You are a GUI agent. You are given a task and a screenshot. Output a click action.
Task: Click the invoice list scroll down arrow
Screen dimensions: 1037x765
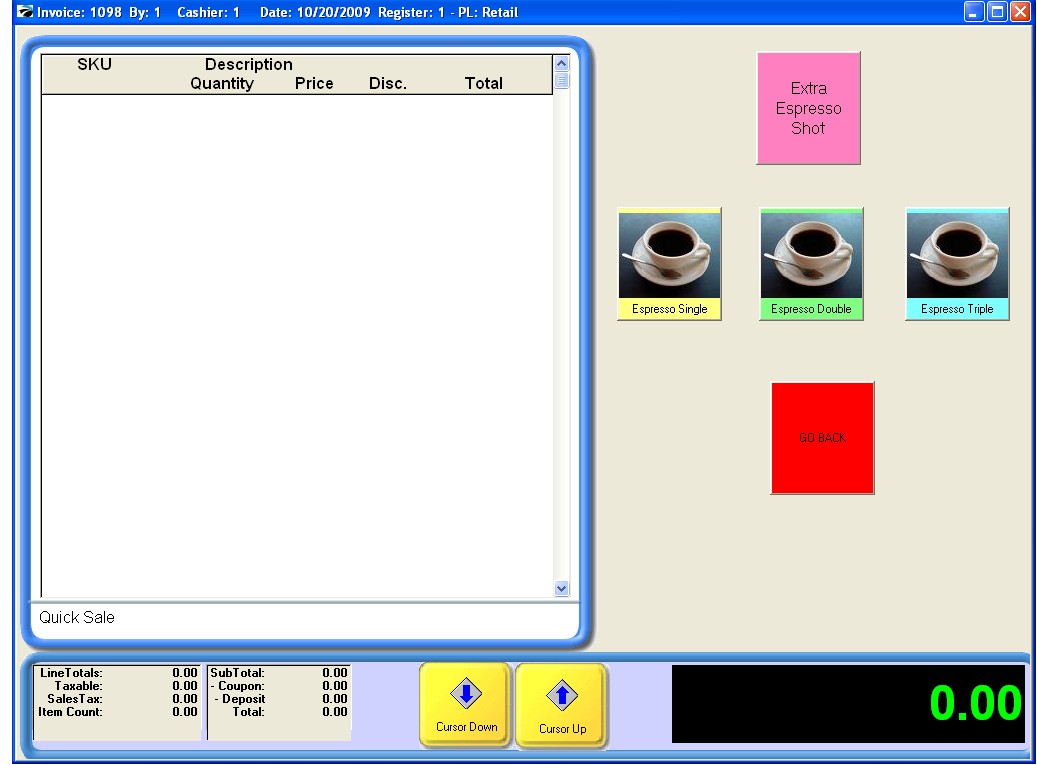tap(561, 589)
